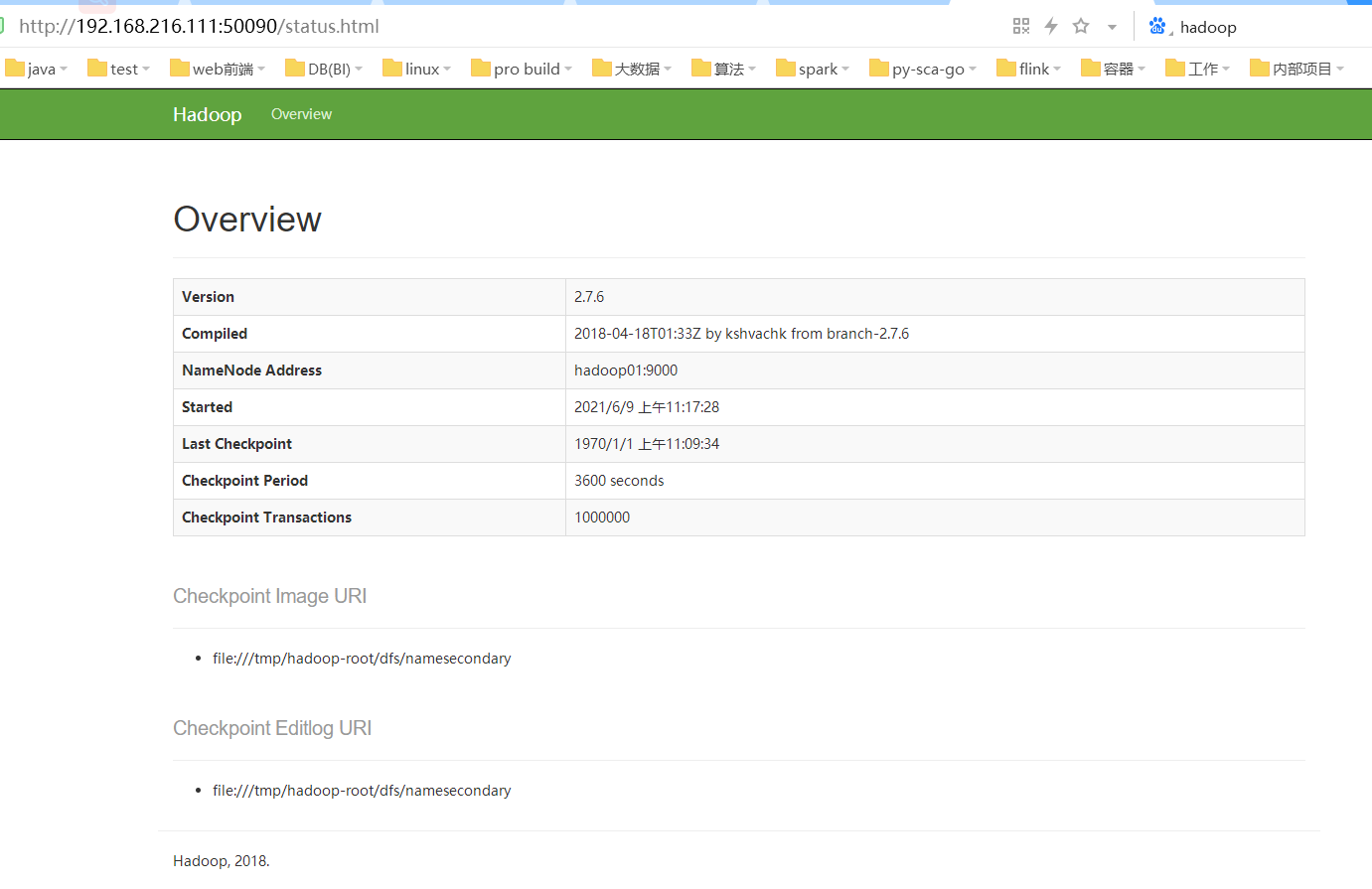The image size is (1372, 889).
Task: Click the 1970/1/1 checkpoint time value
Action: 647,444
